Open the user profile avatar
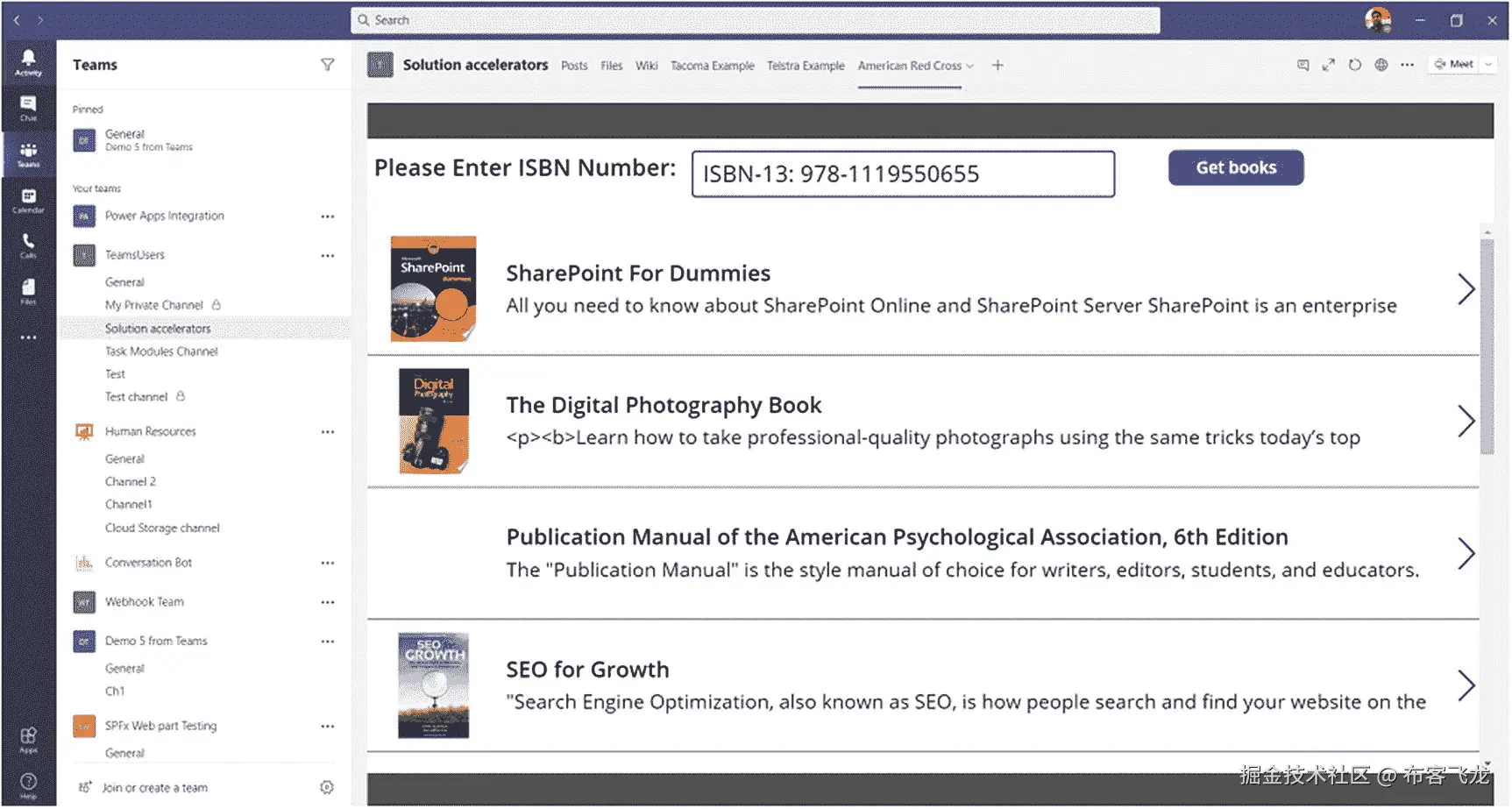 [1378, 19]
